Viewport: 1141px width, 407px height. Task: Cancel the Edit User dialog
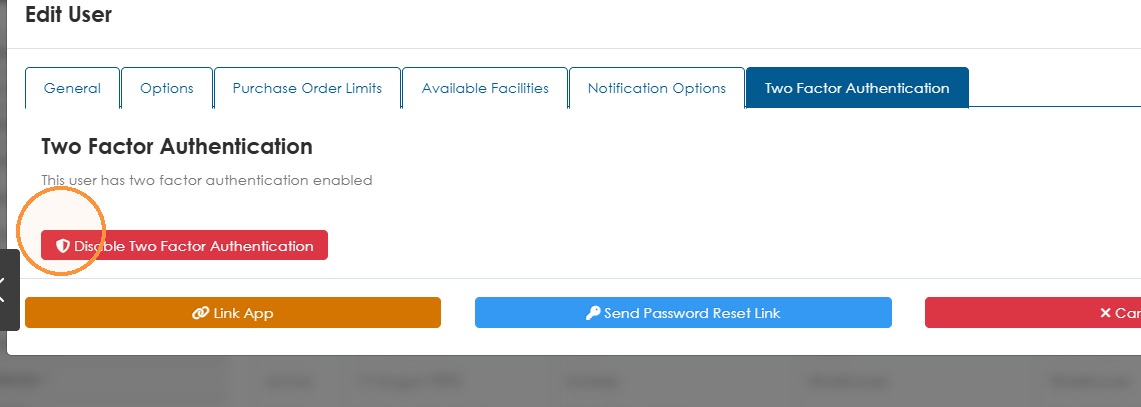[x=1033, y=312]
